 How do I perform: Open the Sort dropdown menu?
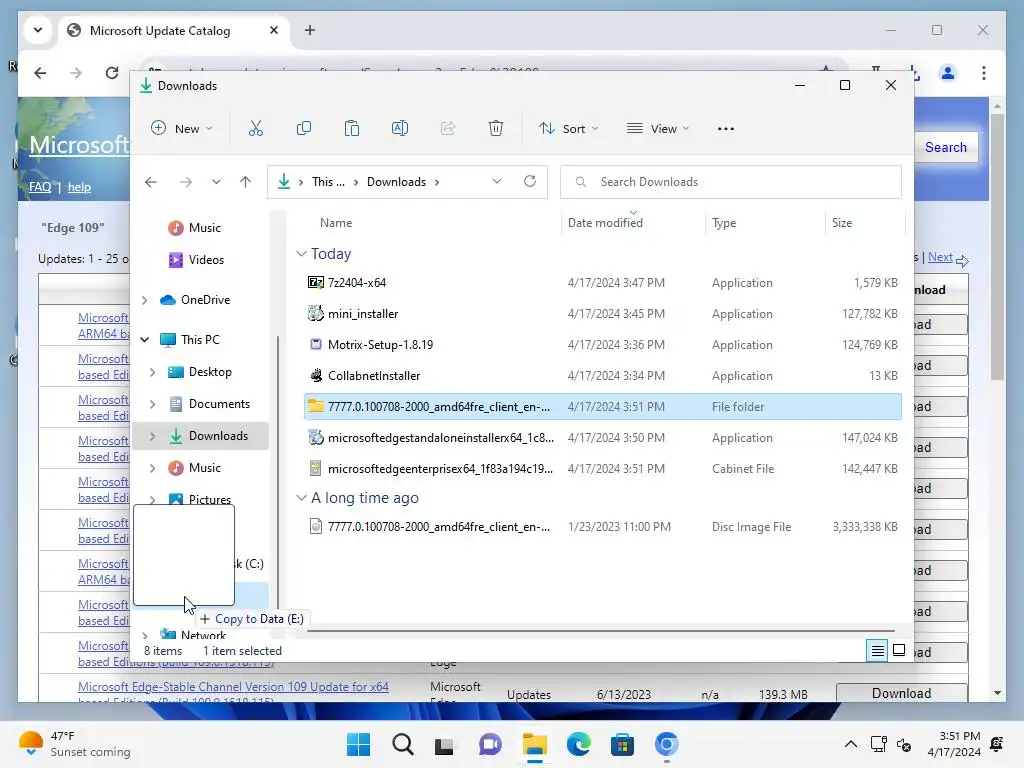click(x=568, y=129)
